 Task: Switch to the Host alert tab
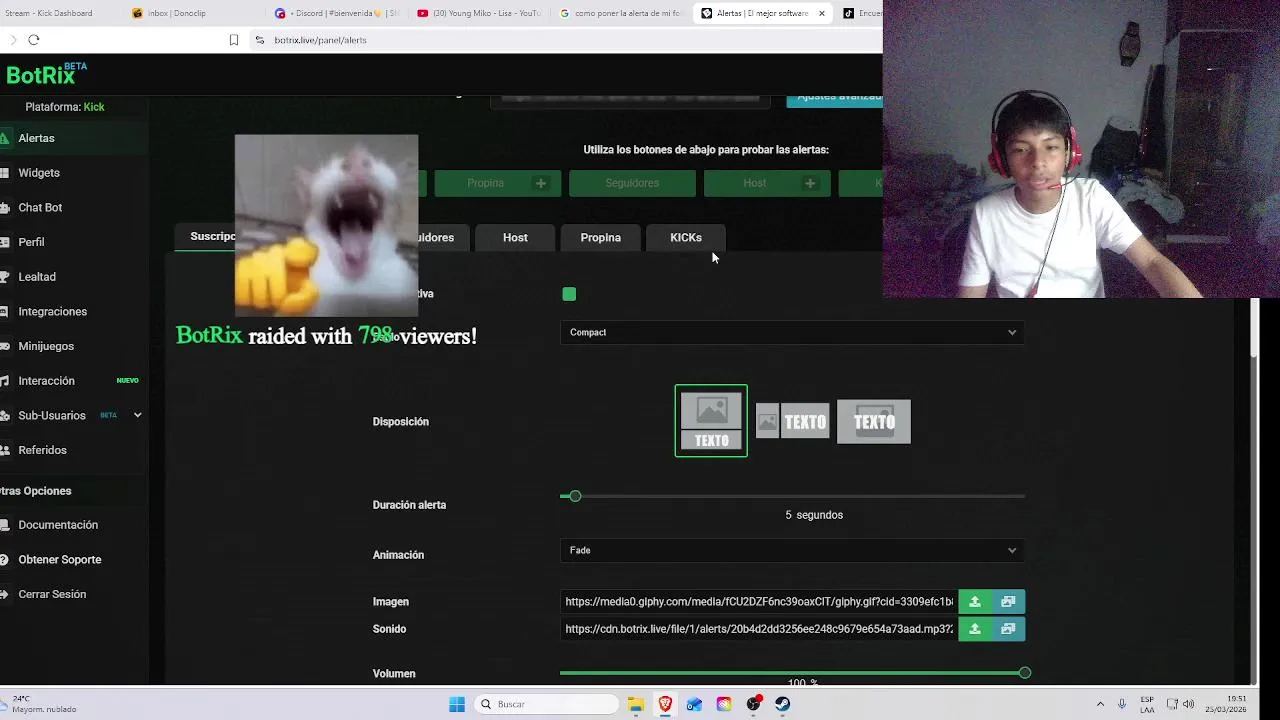coord(515,237)
